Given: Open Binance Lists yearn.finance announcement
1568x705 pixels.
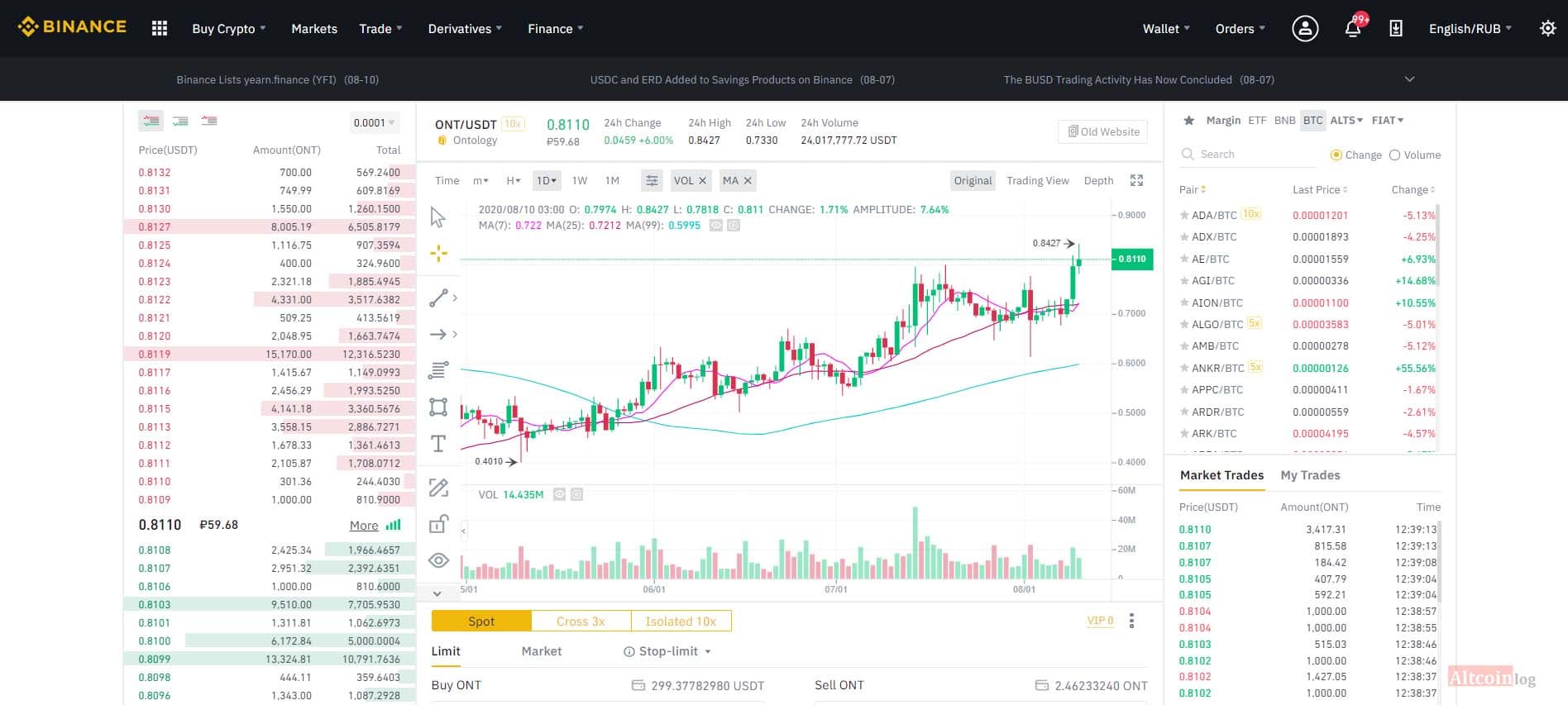Looking at the screenshot, I should 277,79.
